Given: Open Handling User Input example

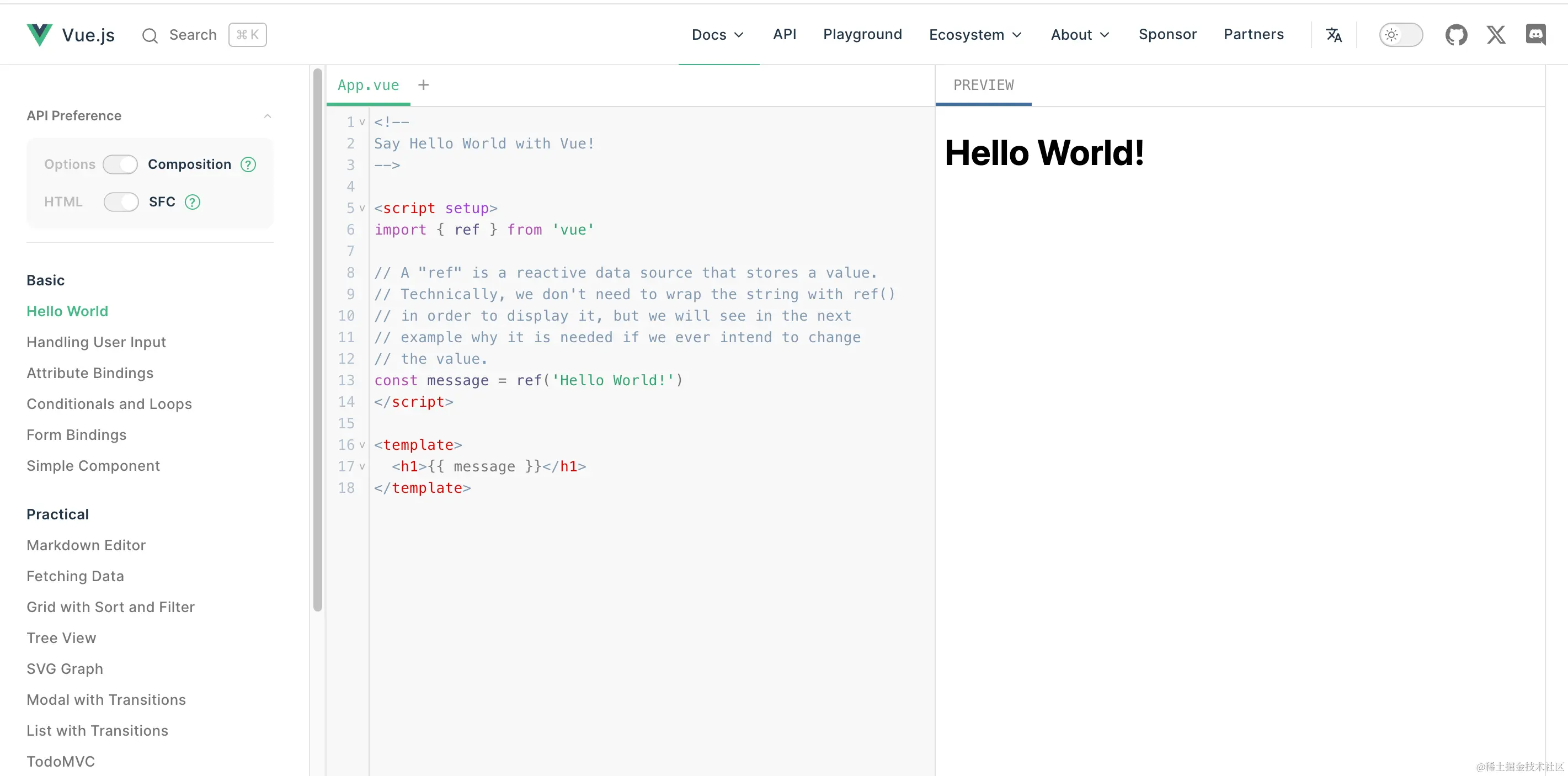Looking at the screenshot, I should pos(96,342).
